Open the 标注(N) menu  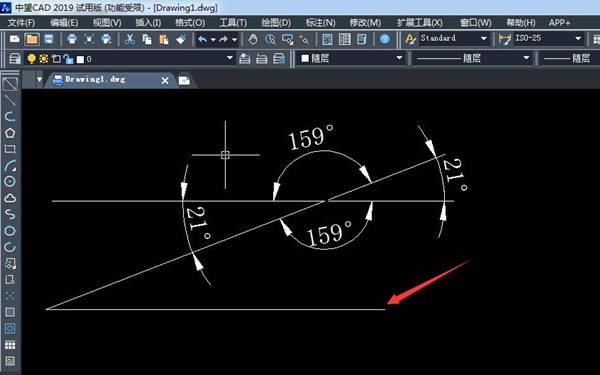[x=320, y=23]
